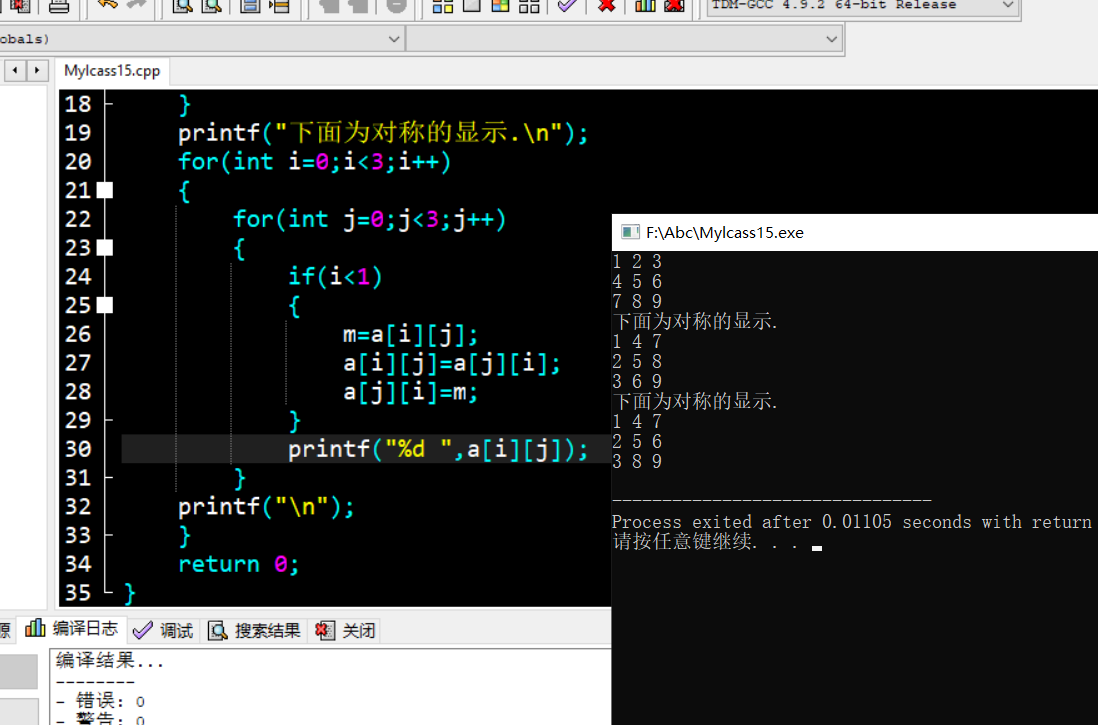Click line number 34 in the gutter
This screenshot has width=1098, height=725.
[78, 564]
